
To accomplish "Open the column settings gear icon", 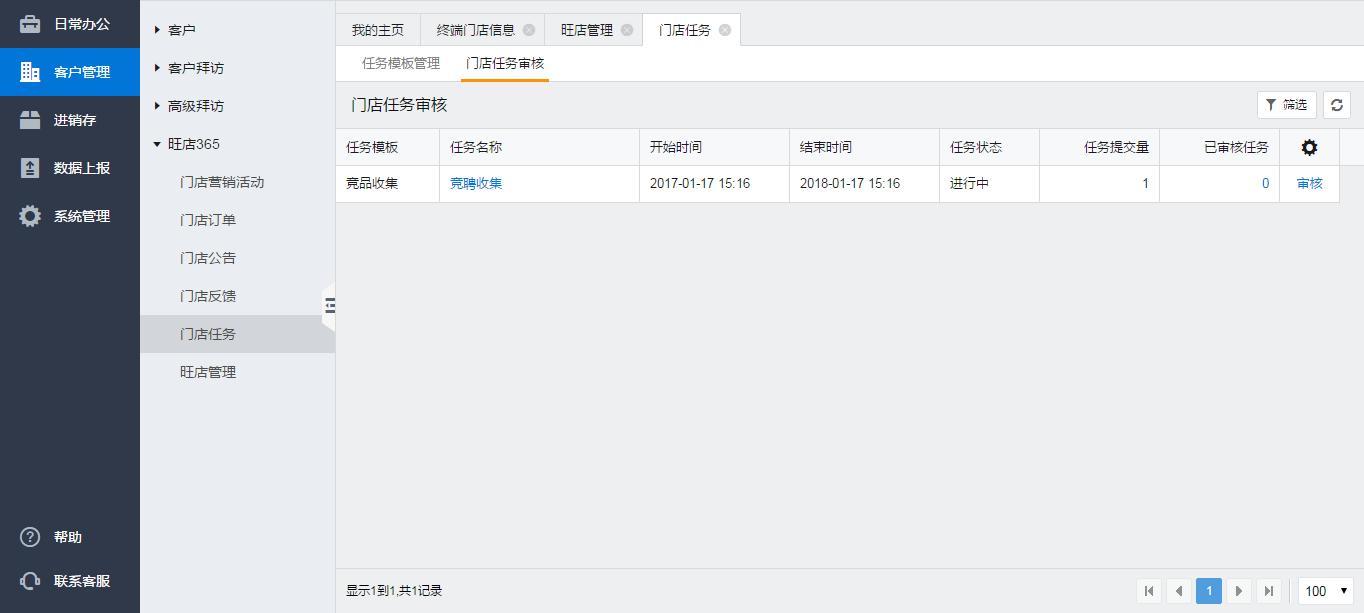I will [x=1309, y=148].
